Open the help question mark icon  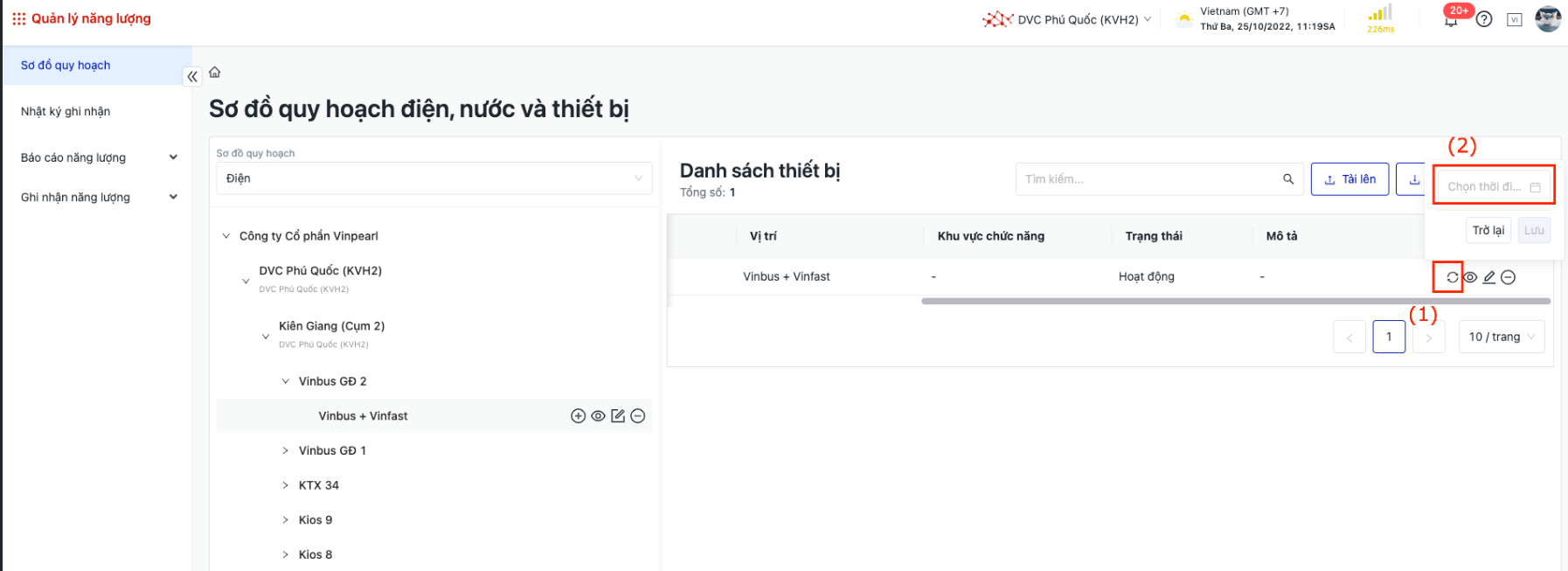1484,19
